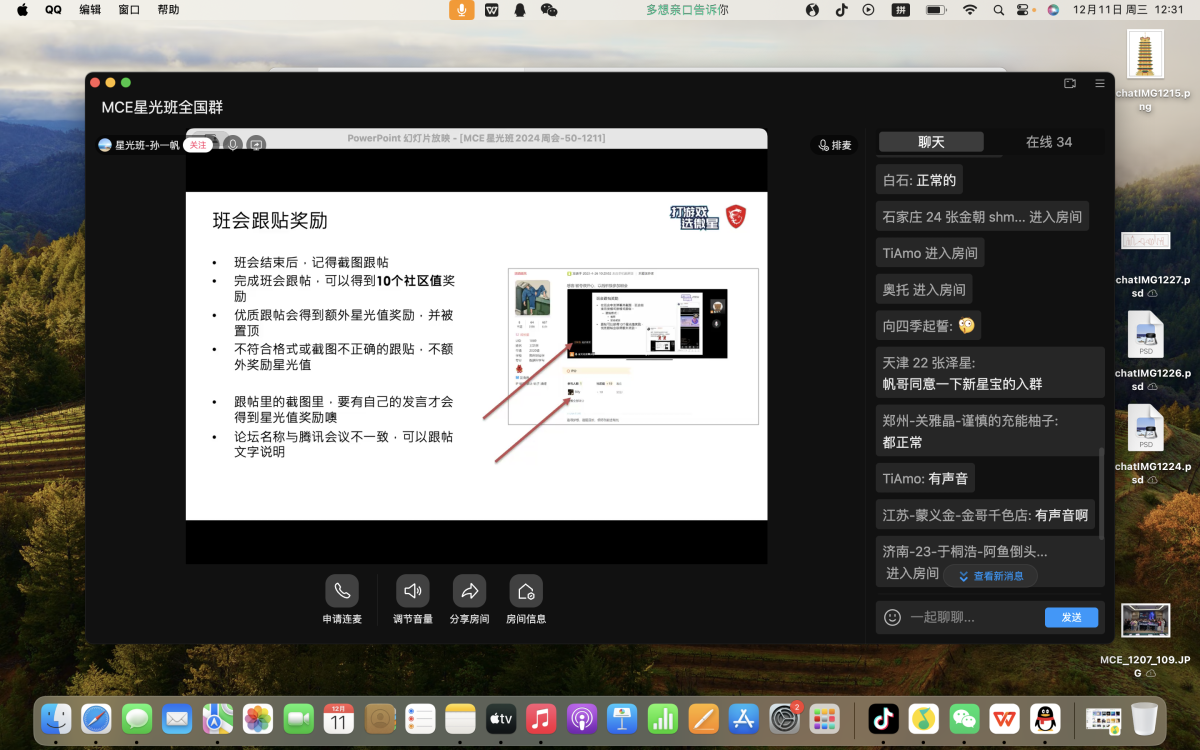Click the 分享房间 share icon
The image size is (1200, 750).
[469, 591]
